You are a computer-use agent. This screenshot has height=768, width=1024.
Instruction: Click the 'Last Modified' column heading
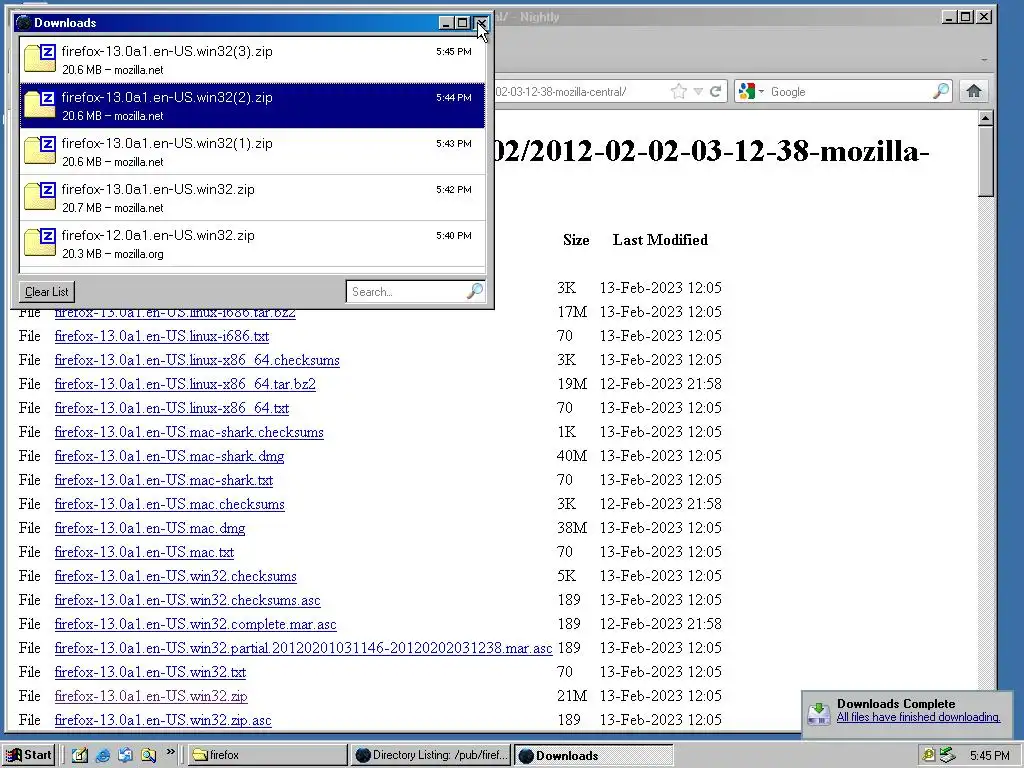pyautogui.click(x=660, y=240)
